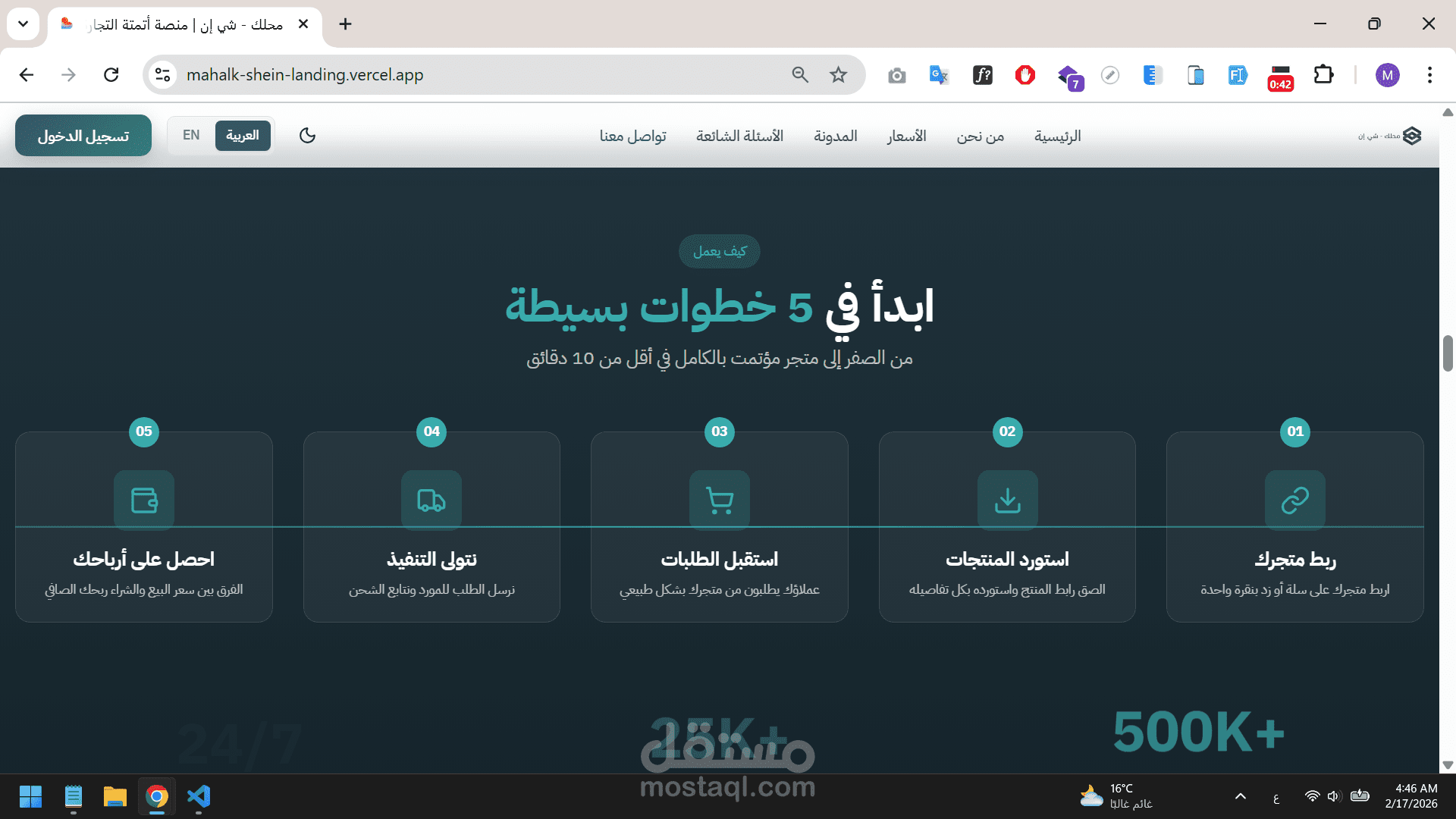Expand the tab search dropdown arrow
This screenshot has height=819, width=1456.
tap(24, 24)
